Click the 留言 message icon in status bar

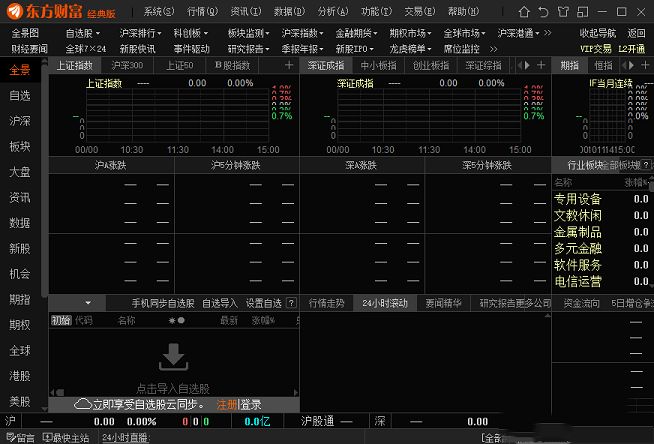click(x=11, y=437)
